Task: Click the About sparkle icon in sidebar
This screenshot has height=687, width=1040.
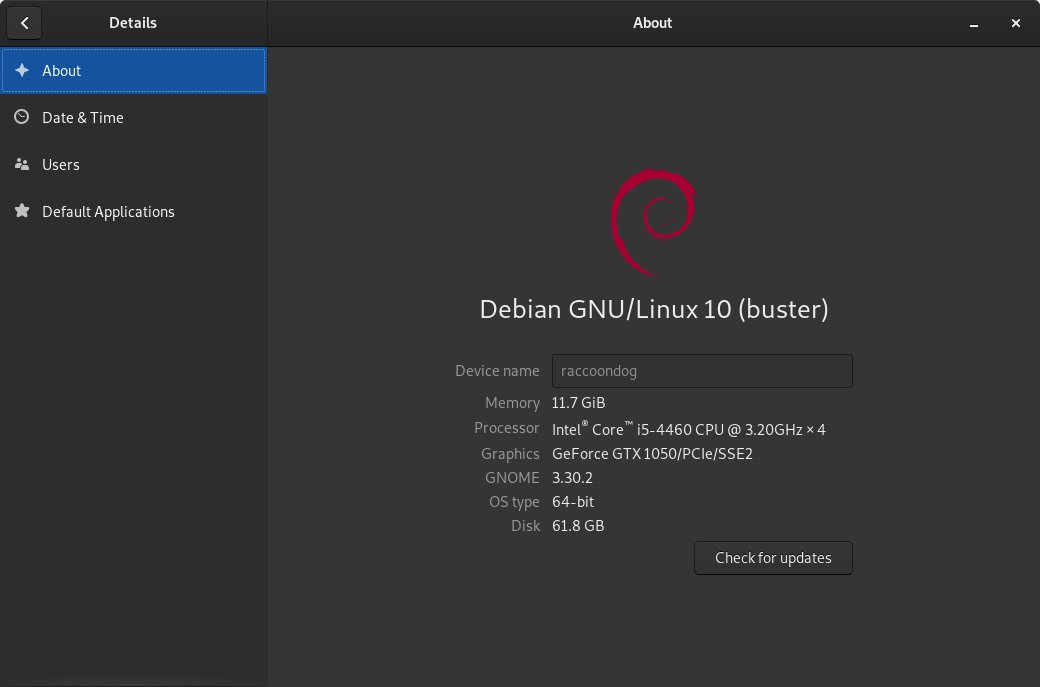Action: (x=21, y=70)
